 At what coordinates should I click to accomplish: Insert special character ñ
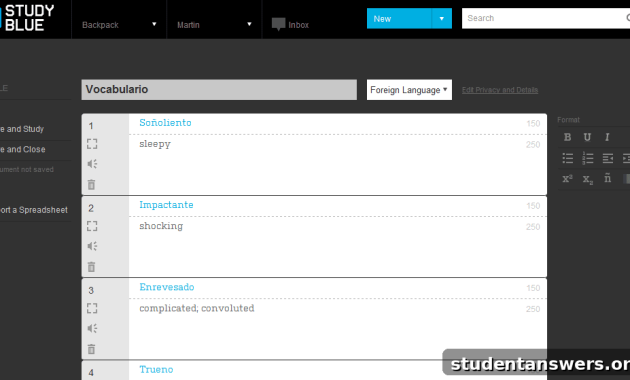pos(608,178)
